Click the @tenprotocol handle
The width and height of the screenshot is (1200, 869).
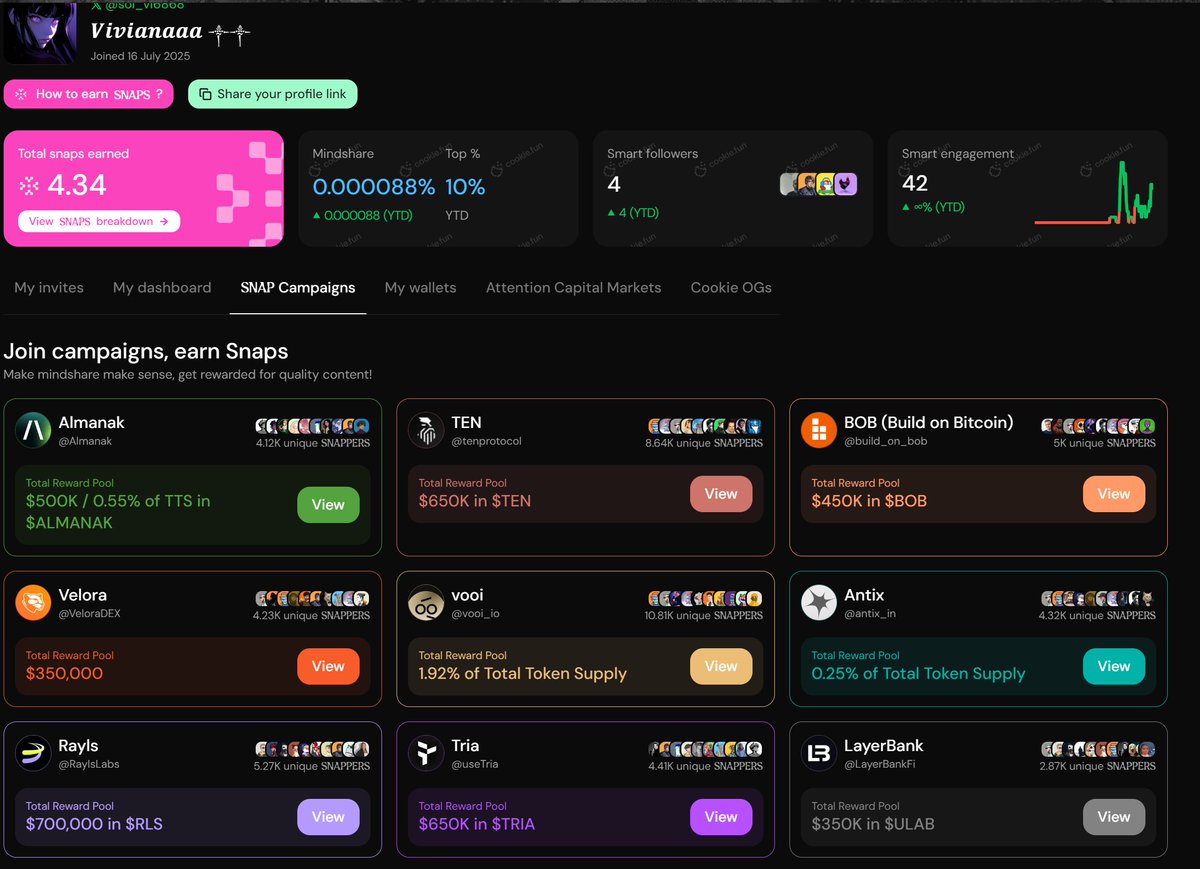tap(486, 441)
